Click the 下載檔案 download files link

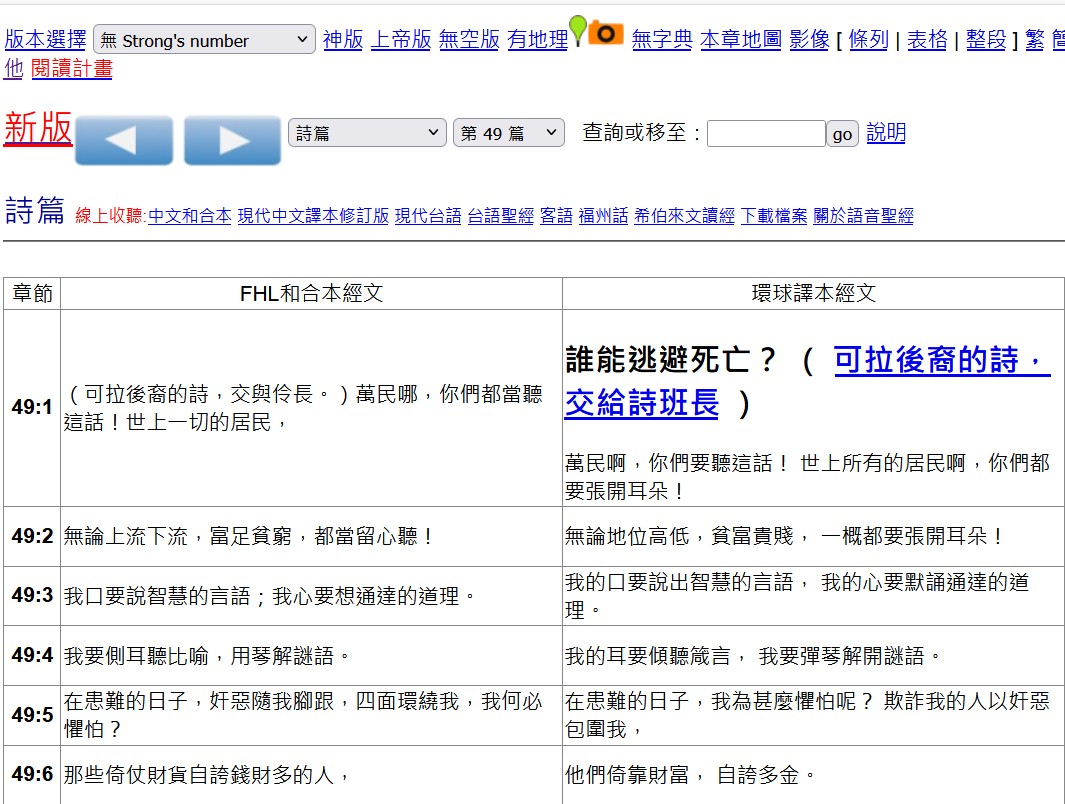(773, 216)
